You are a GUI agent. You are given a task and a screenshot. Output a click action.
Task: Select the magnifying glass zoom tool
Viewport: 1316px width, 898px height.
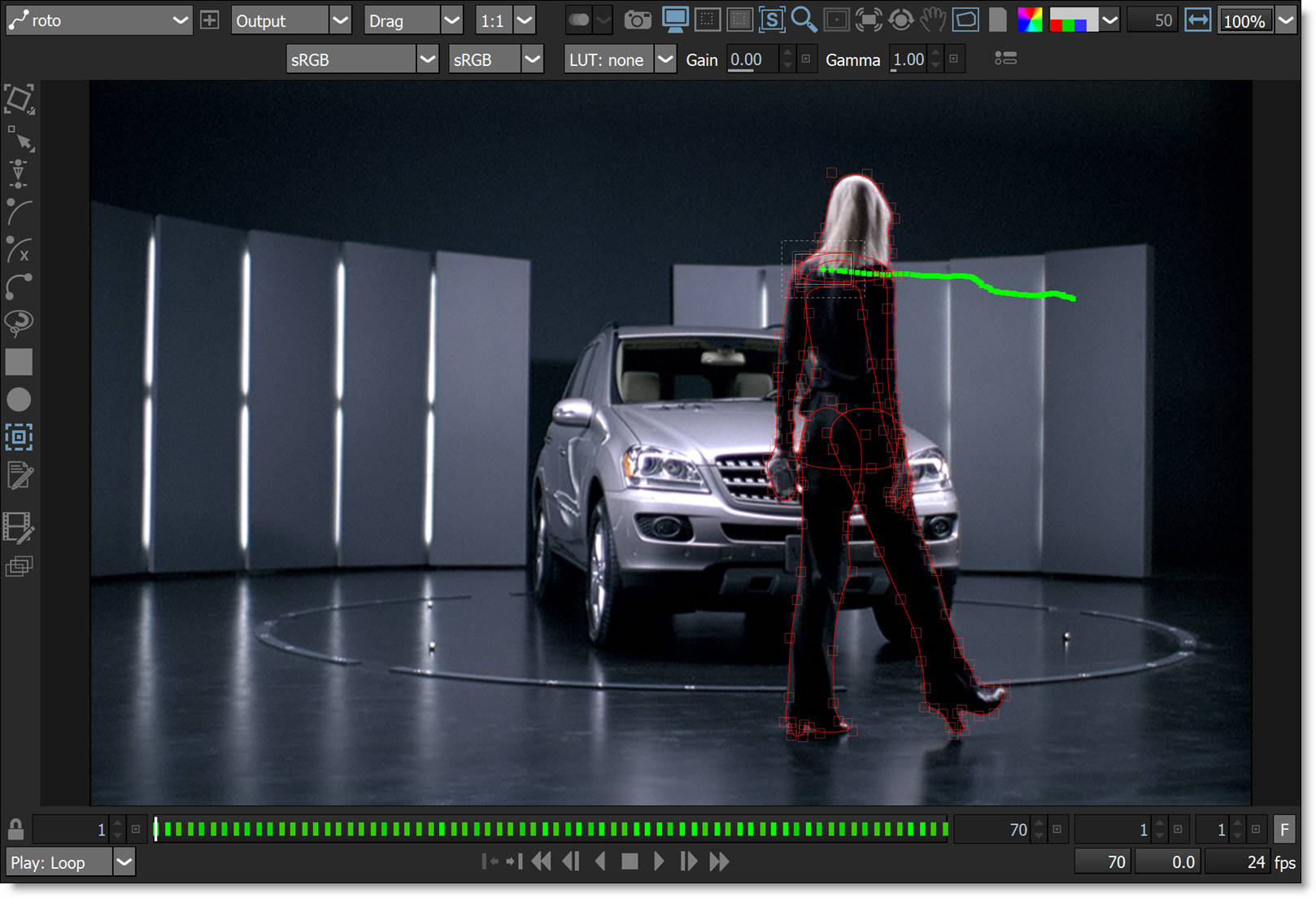(804, 20)
